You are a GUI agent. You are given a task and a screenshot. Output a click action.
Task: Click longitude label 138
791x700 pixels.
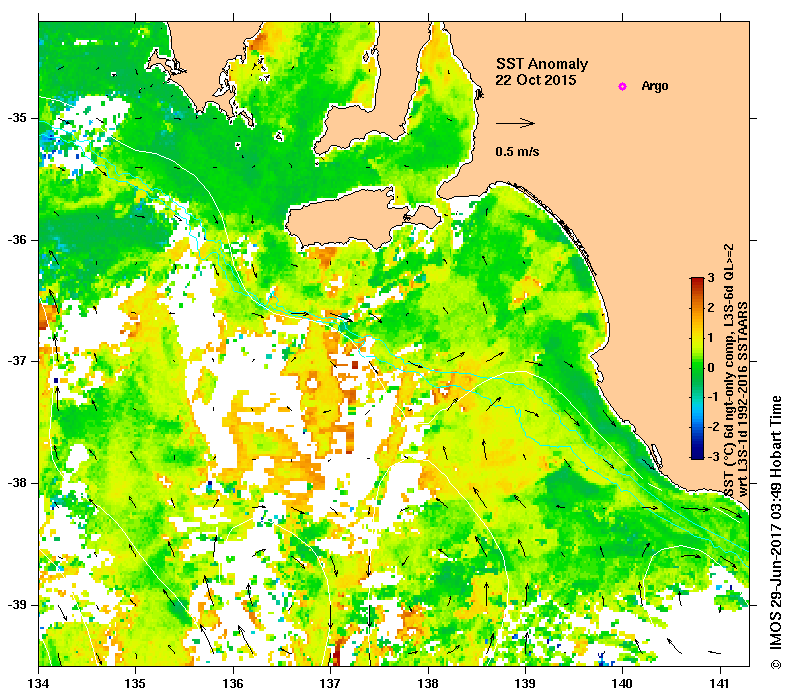coord(428,683)
